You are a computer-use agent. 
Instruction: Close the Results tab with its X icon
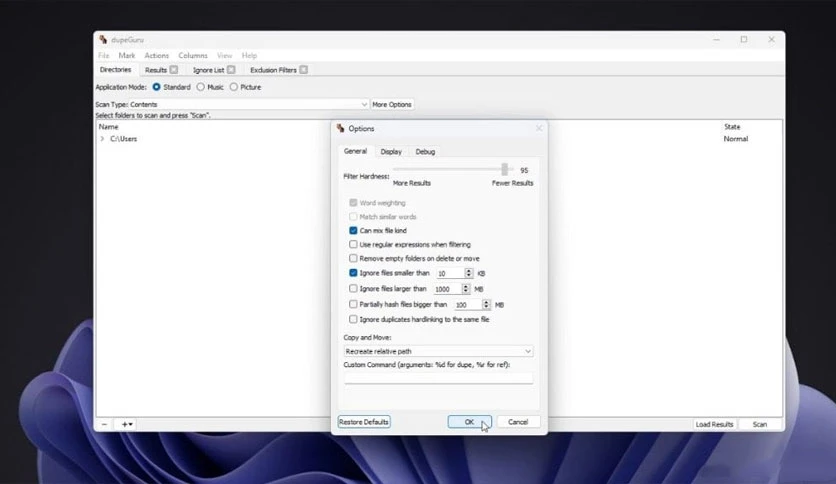(174, 70)
